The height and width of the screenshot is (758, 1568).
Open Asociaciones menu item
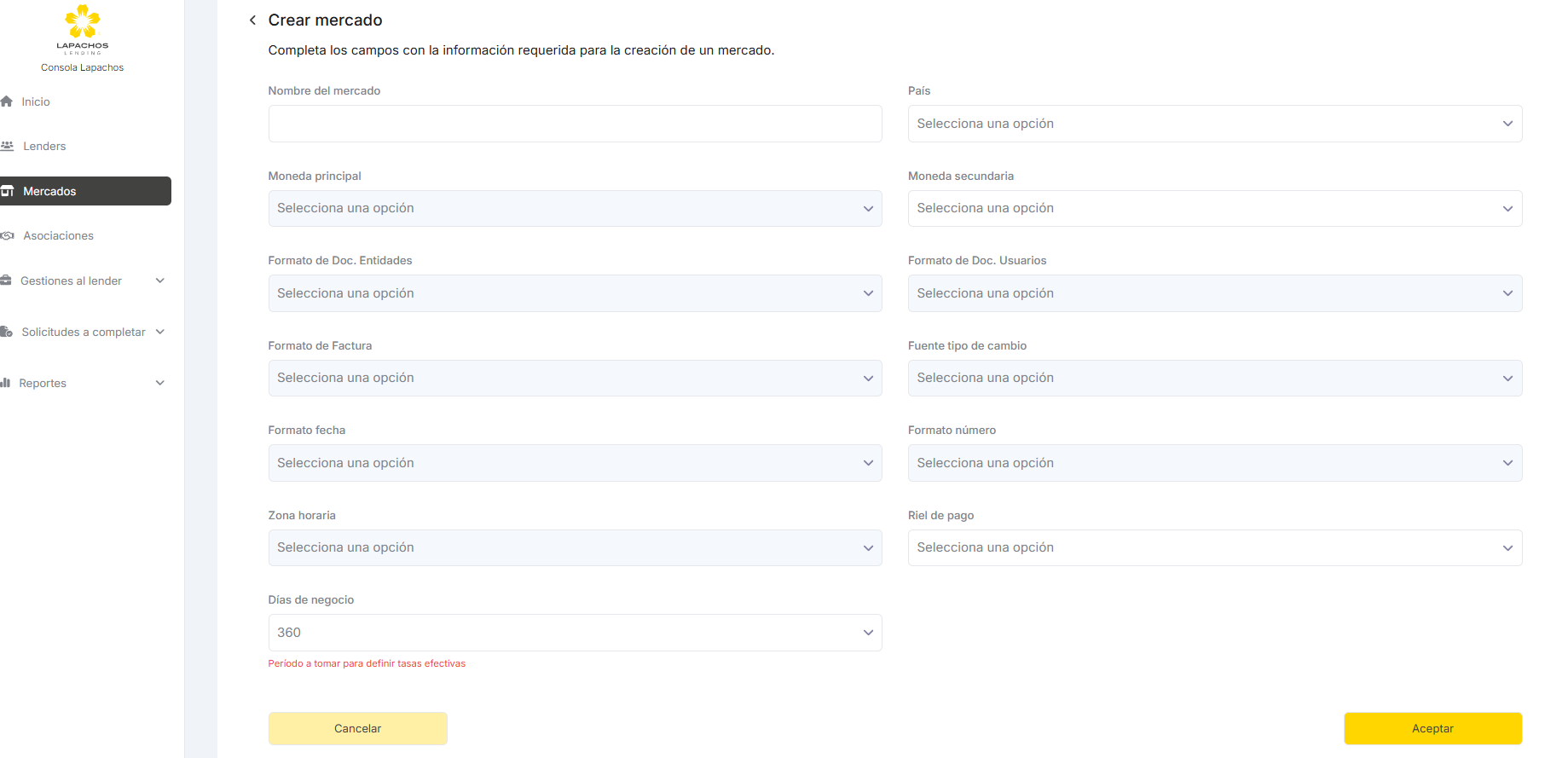(58, 236)
